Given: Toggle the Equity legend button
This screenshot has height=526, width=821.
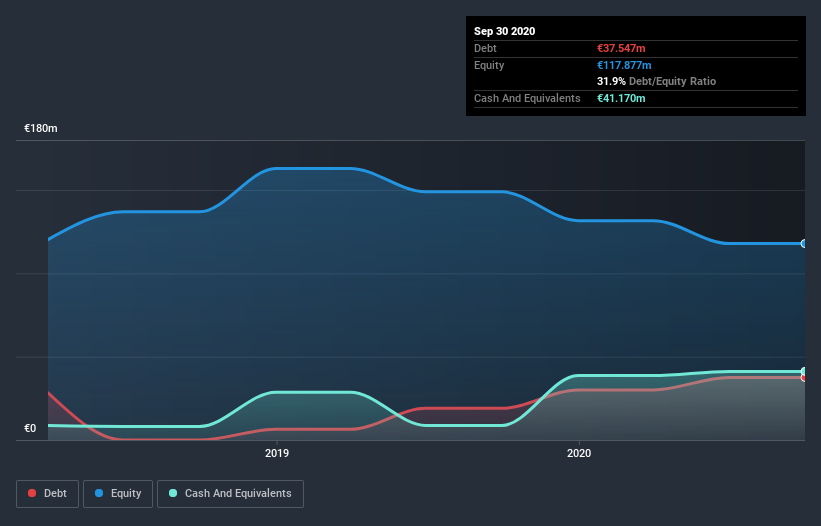Looking at the screenshot, I should coord(118,494).
